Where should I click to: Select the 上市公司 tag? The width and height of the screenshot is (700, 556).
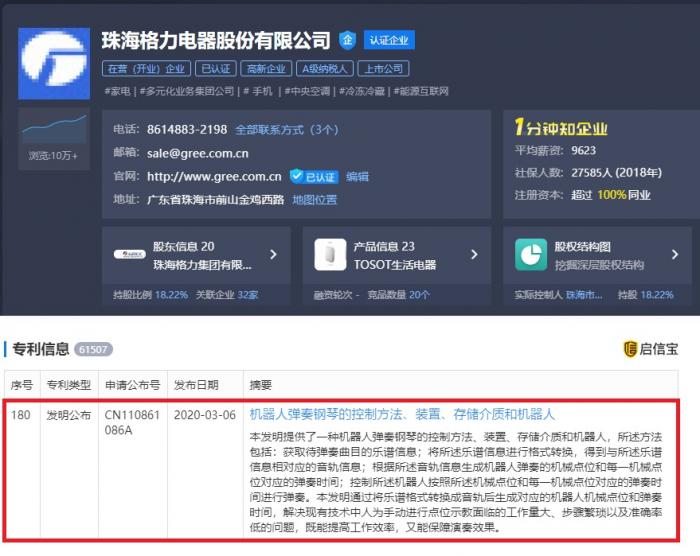(x=382, y=69)
